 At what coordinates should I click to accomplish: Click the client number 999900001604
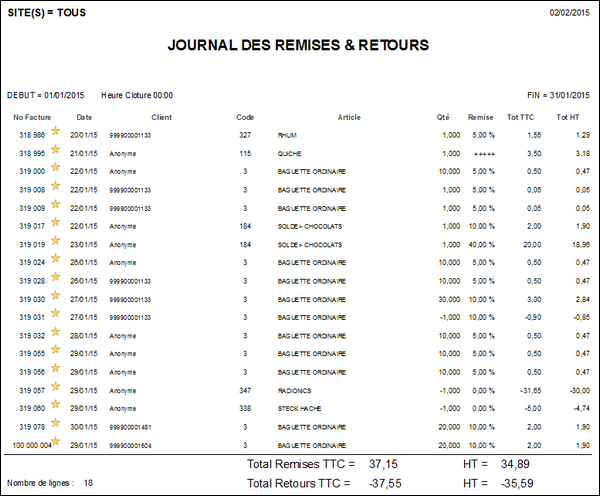tap(130, 445)
